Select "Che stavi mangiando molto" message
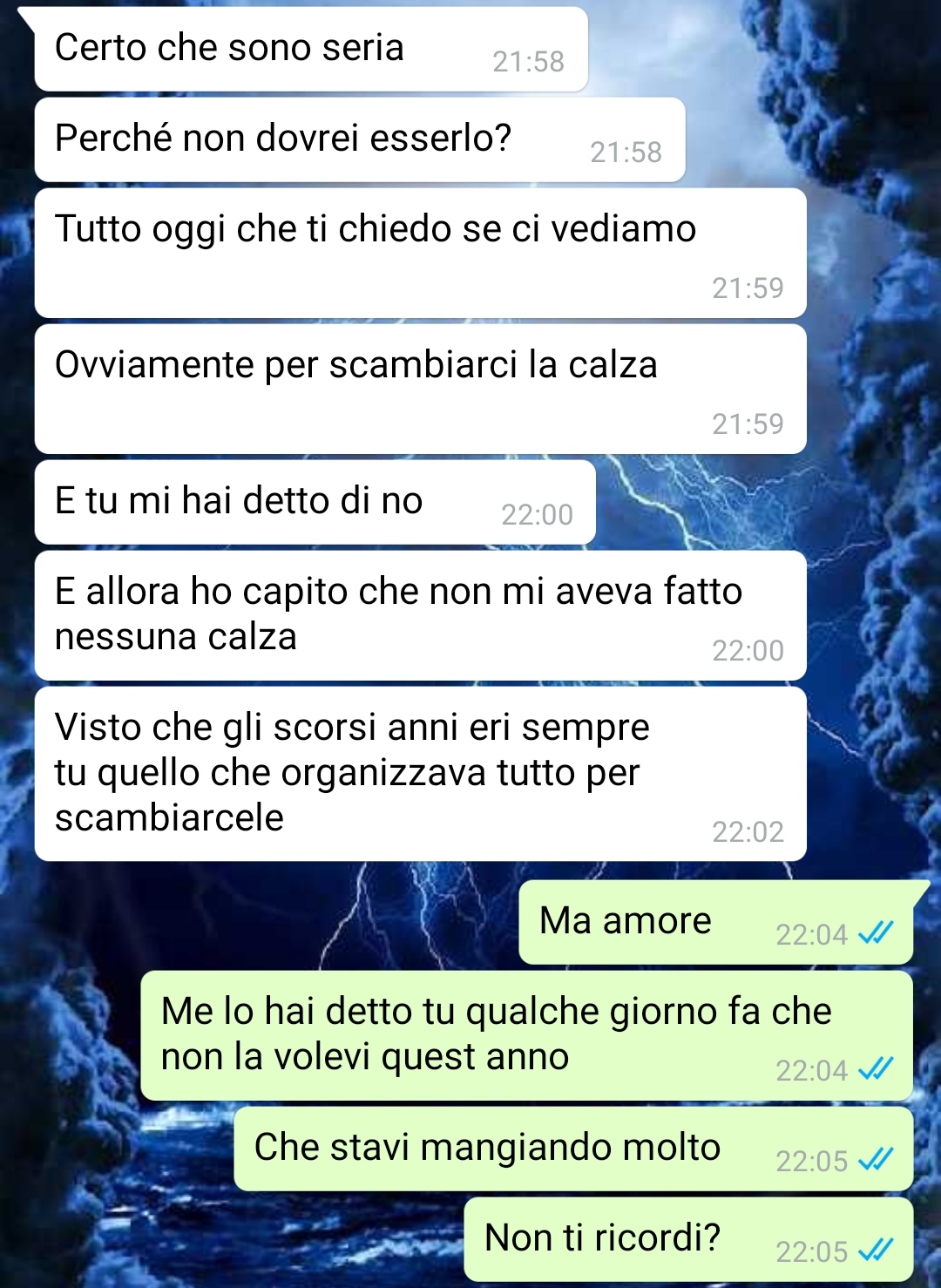The height and width of the screenshot is (1288, 941). pos(573,1149)
